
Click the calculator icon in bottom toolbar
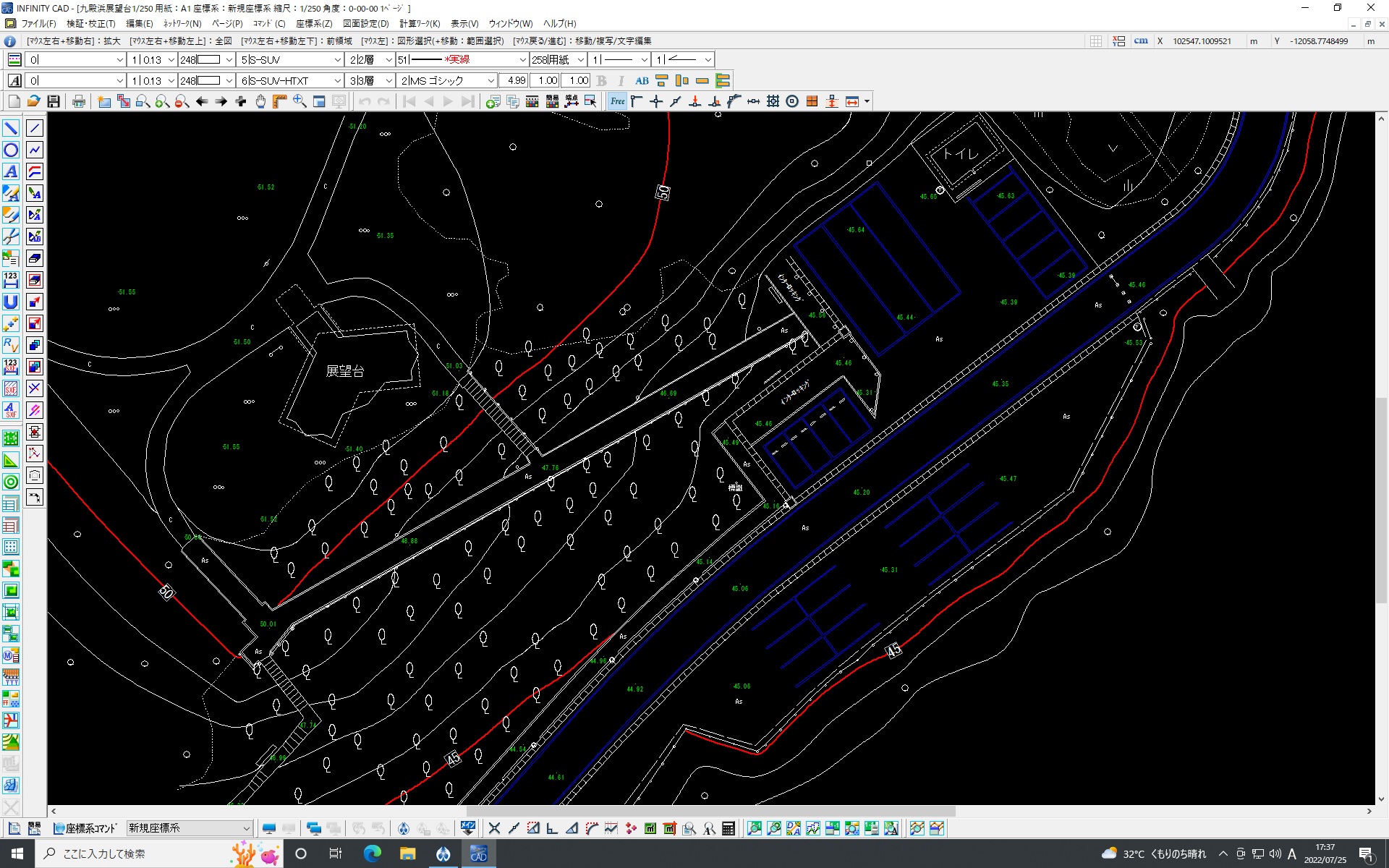click(729, 828)
